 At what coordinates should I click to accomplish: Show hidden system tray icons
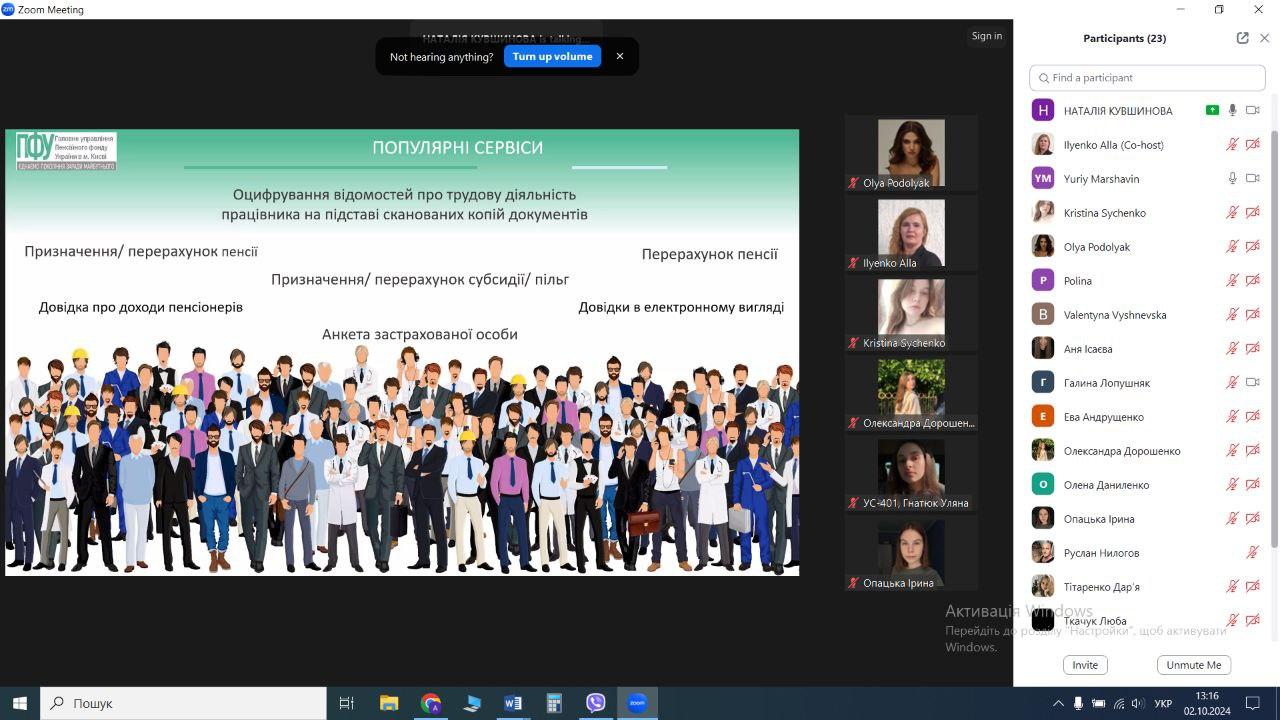(x=1059, y=703)
